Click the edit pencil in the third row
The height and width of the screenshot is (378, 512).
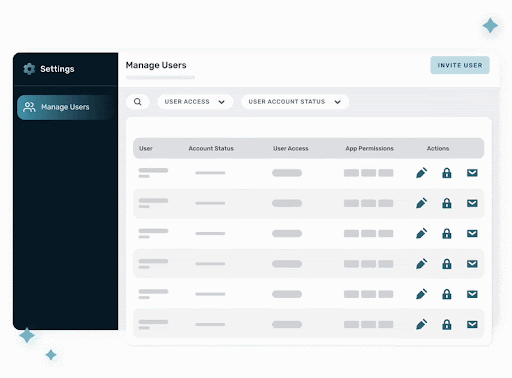(x=421, y=233)
